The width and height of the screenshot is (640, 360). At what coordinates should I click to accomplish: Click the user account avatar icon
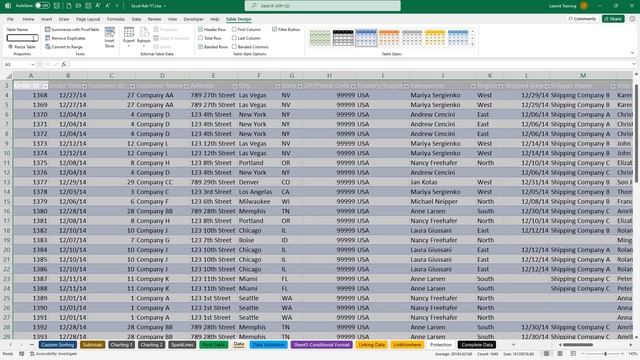[584, 6]
